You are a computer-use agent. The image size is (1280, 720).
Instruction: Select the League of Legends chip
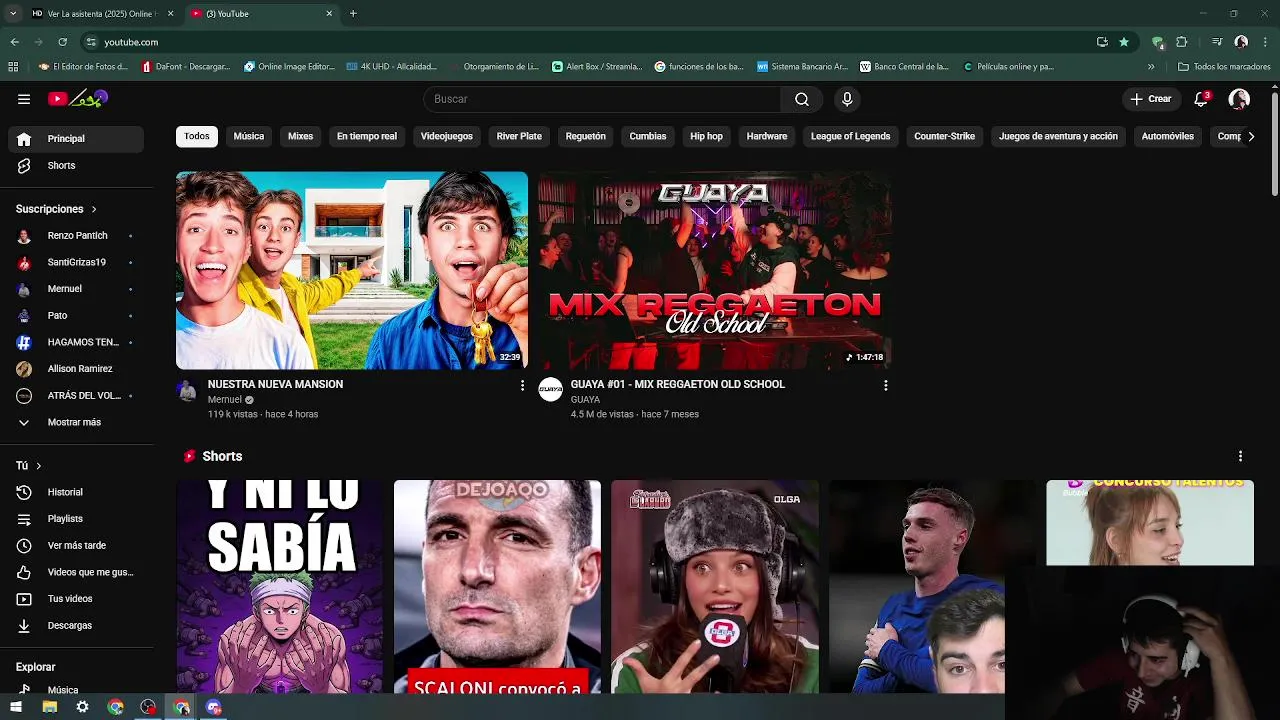850,136
